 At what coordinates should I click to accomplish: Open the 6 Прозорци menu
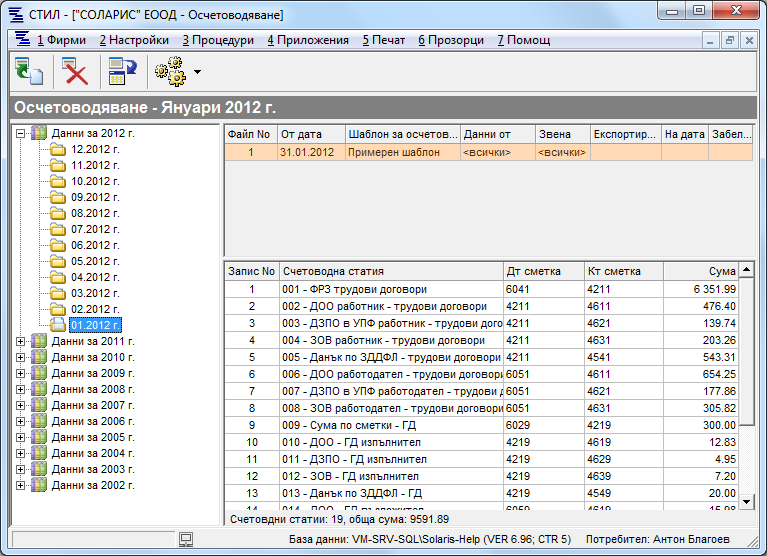tap(451, 40)
